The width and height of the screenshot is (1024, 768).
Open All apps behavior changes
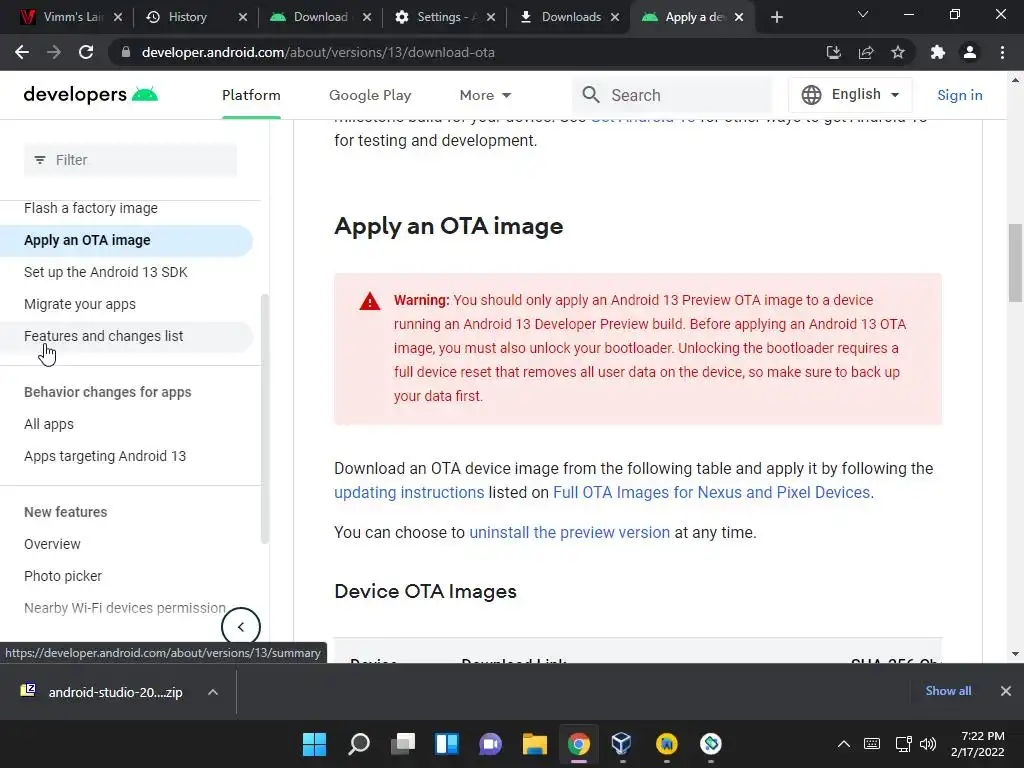[x=49, y=424]
